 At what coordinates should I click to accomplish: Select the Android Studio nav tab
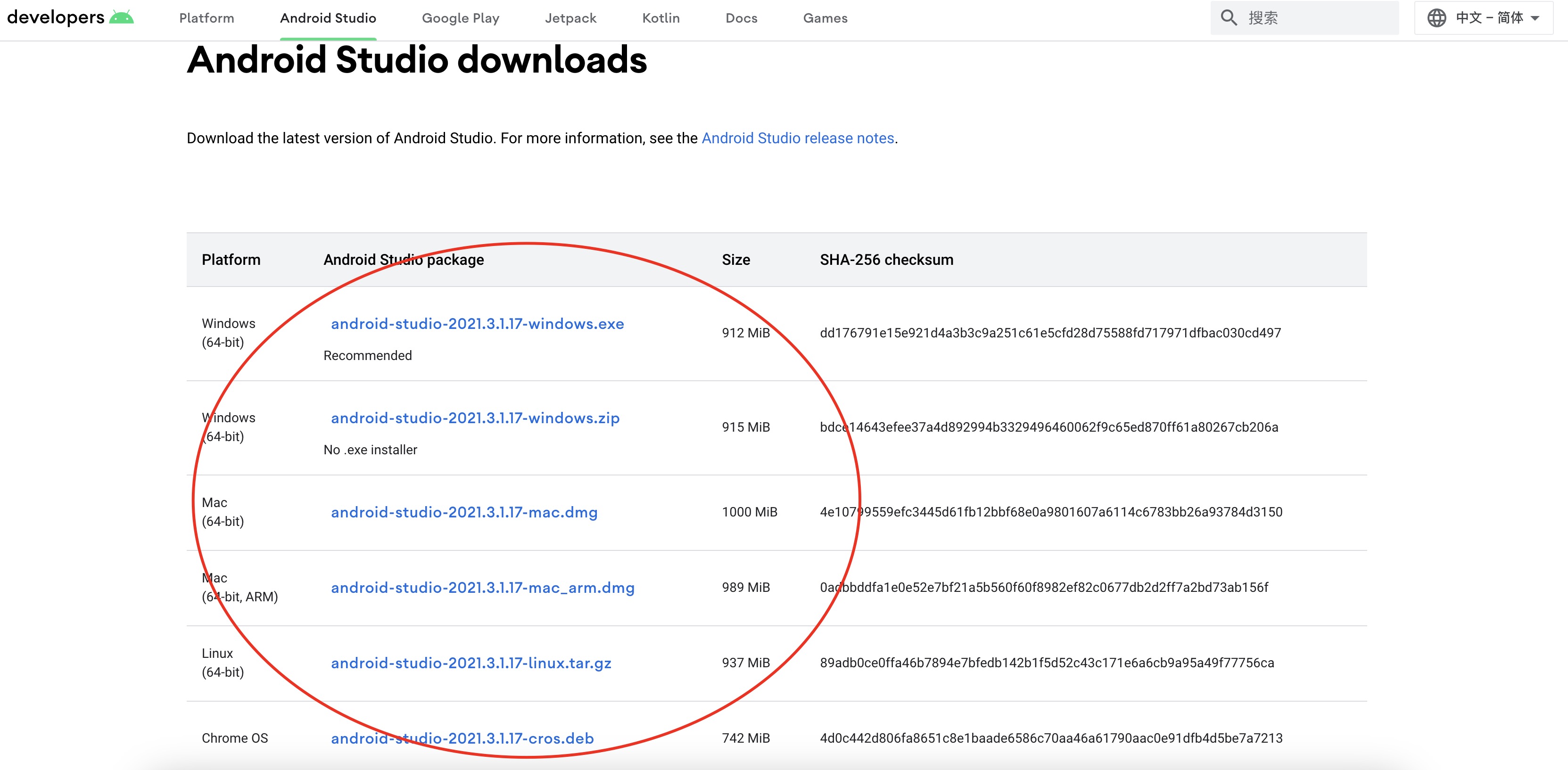click(328, 18)
